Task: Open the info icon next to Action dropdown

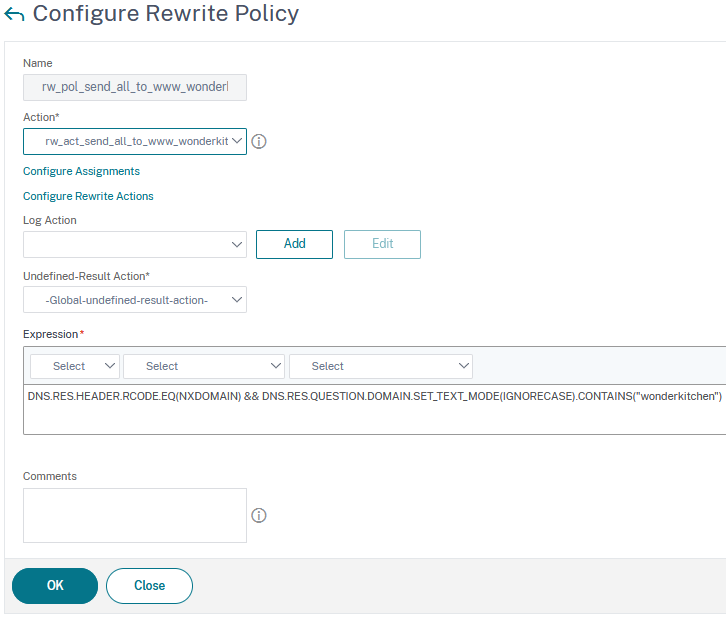Action: [x=259, y=141]
